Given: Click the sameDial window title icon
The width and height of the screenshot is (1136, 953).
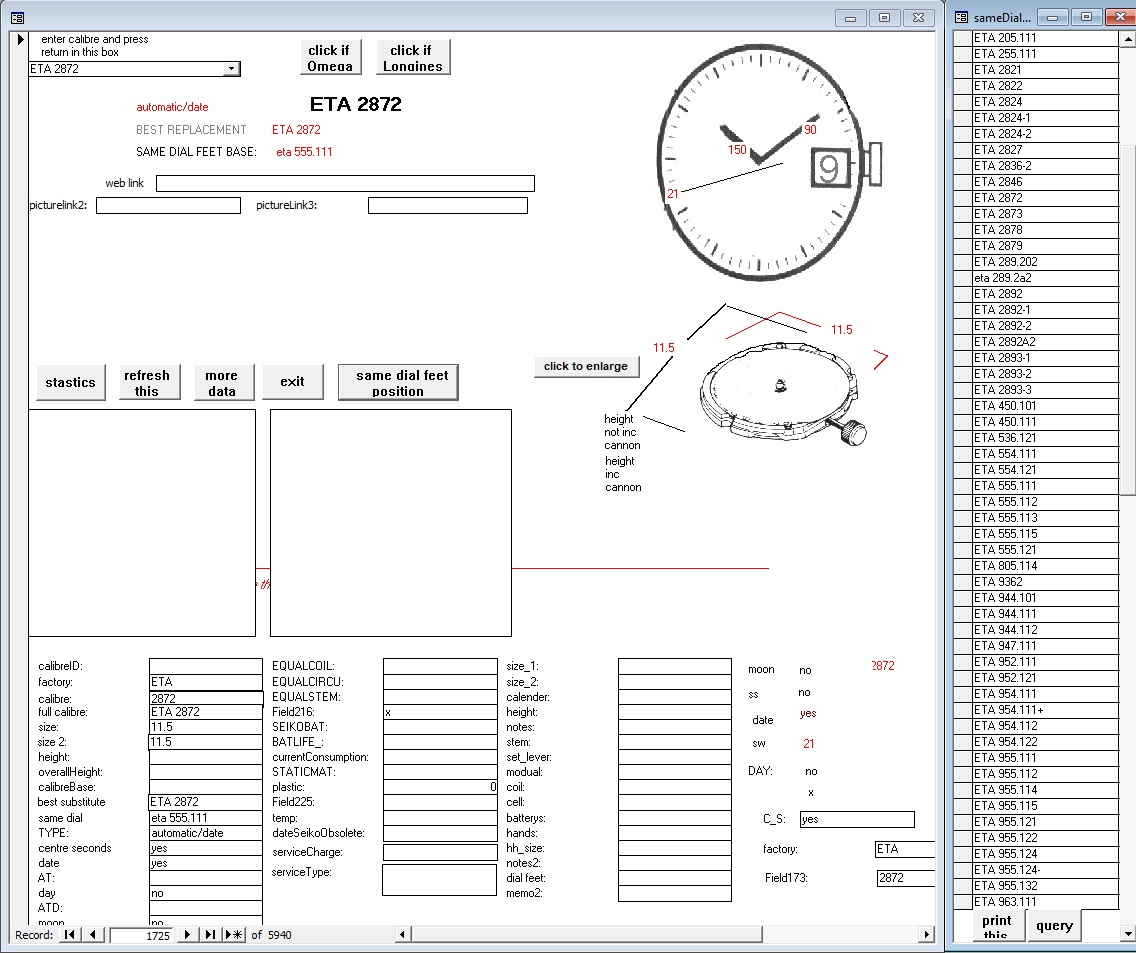Looking at the screenshot, I should click(962, 17).
